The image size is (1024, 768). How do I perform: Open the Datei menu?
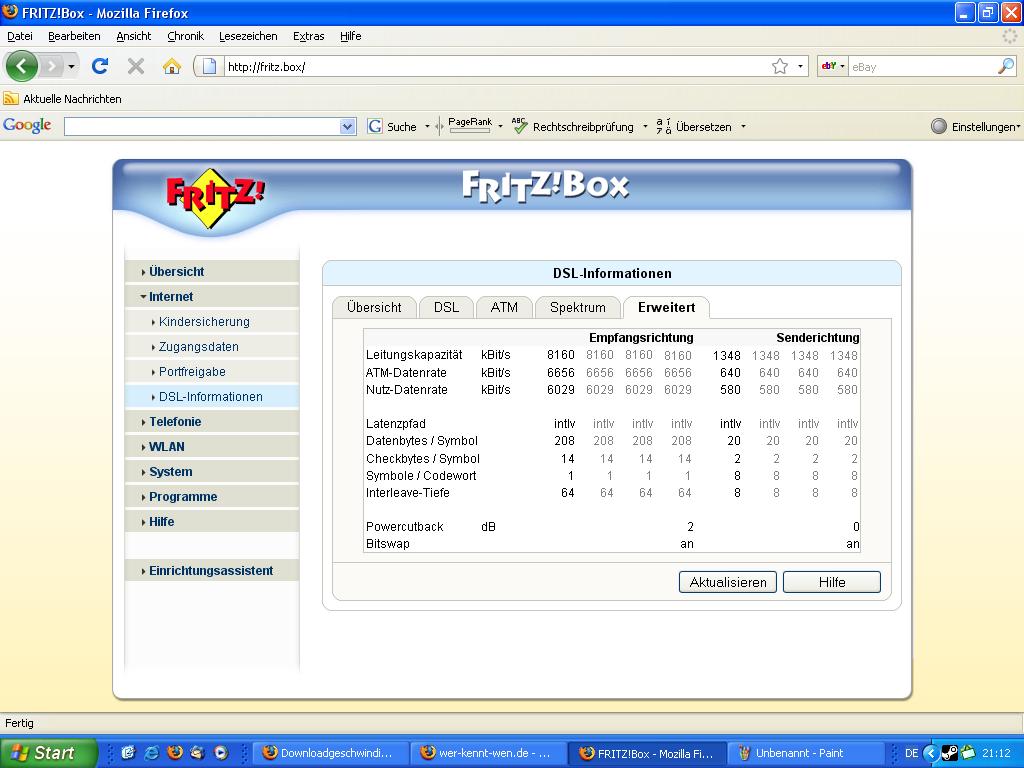coord(20,36)
